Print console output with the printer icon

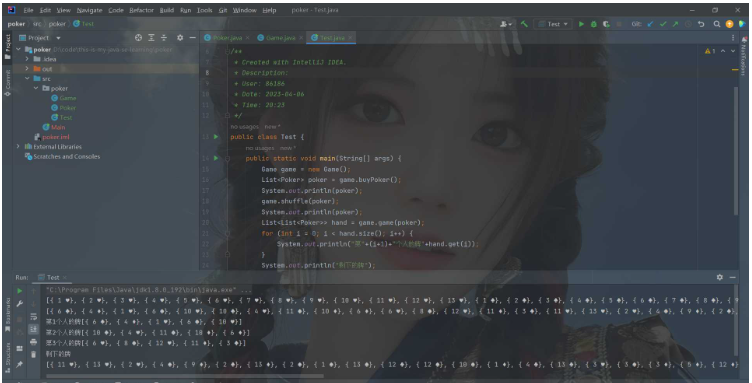click(34, 342)
